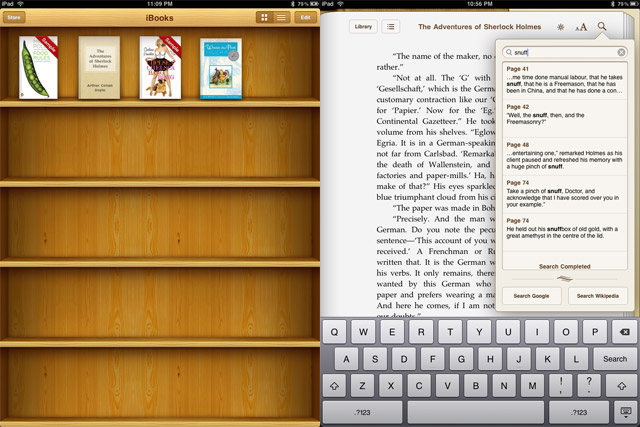640x427 pixels.
Task: Tap the right .?123 key
Action: (x=579, y=412)
